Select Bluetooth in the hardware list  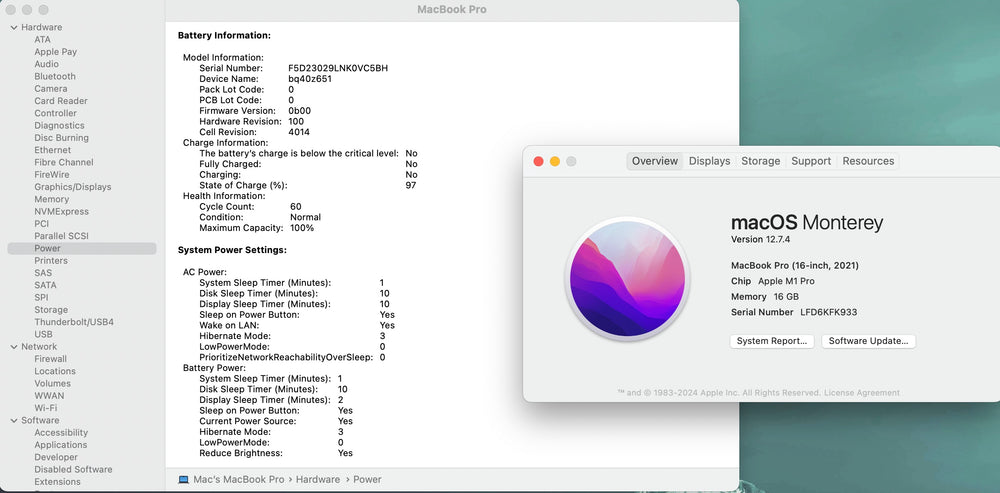55,77
